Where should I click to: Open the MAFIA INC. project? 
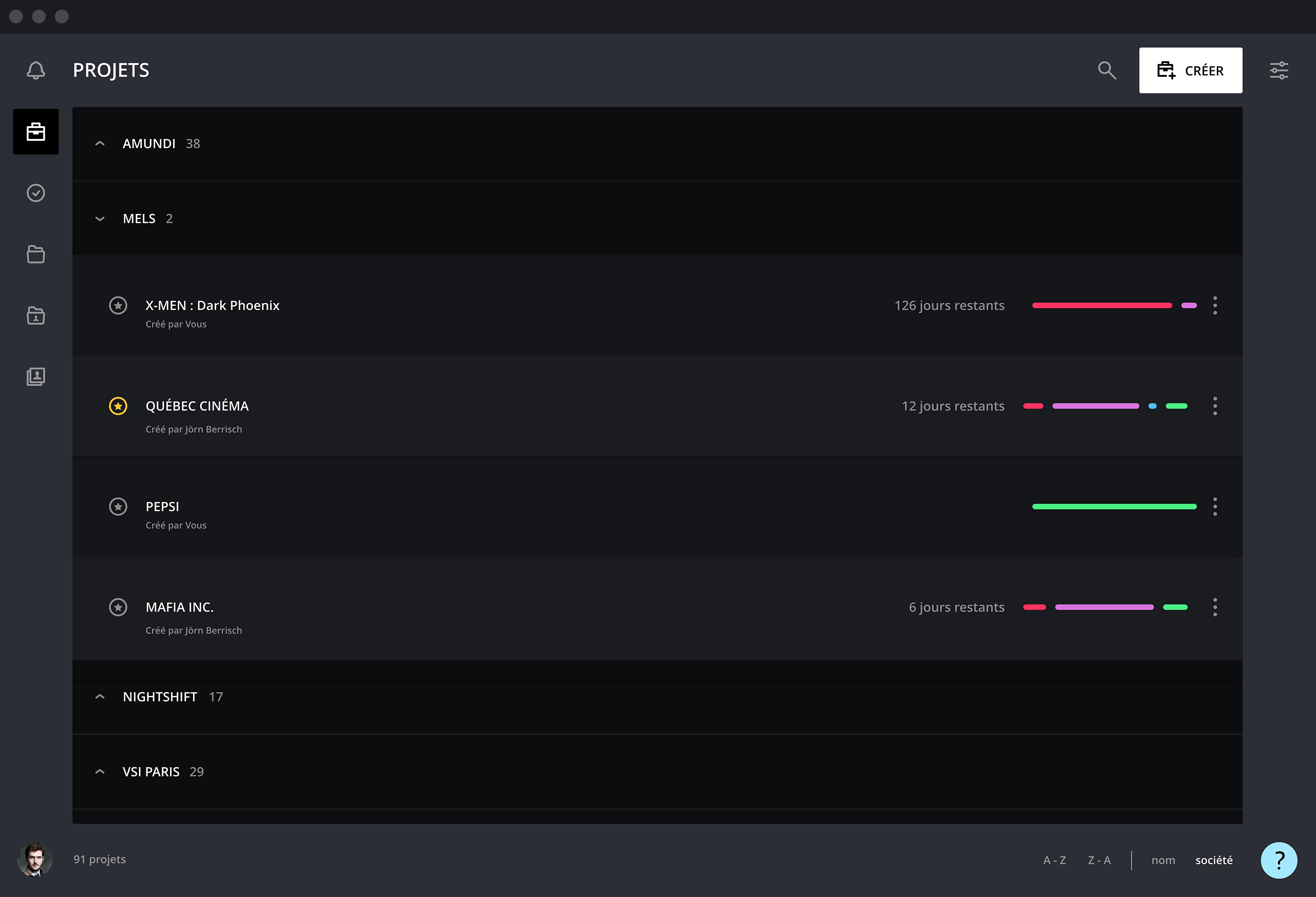(180, 607)
